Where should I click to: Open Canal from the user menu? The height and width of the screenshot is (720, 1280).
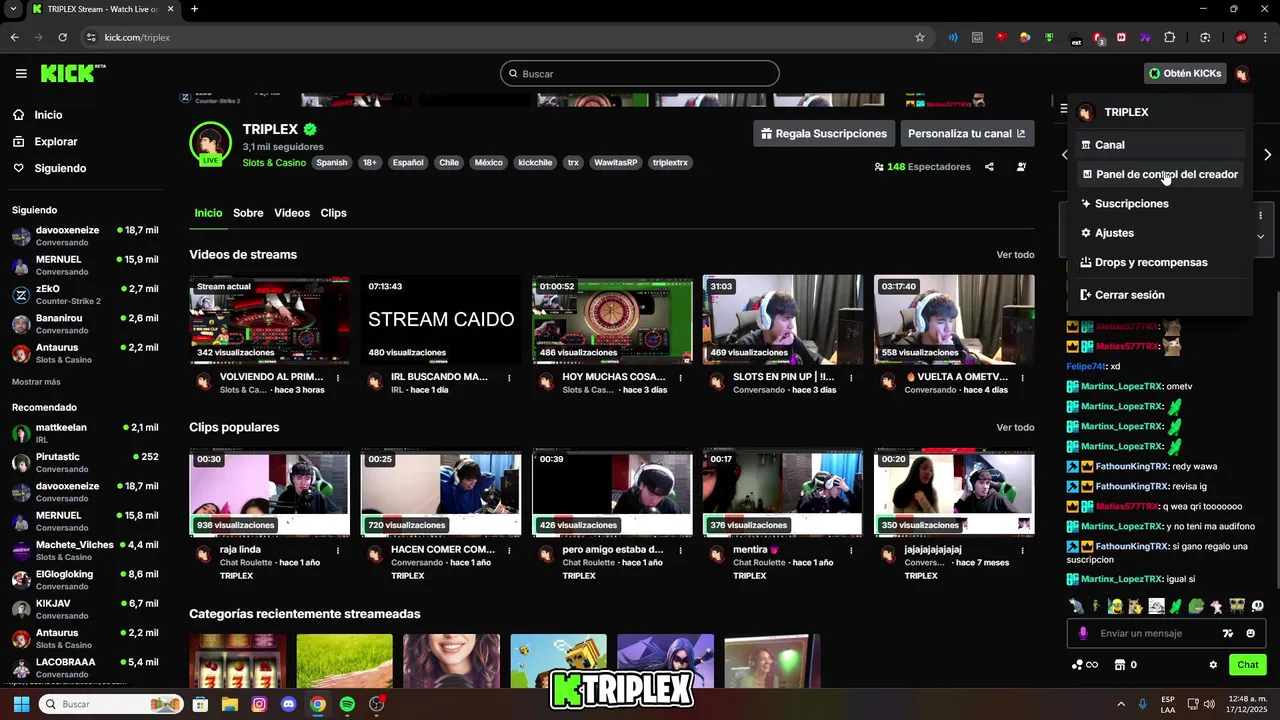[x=1160, y=145]
